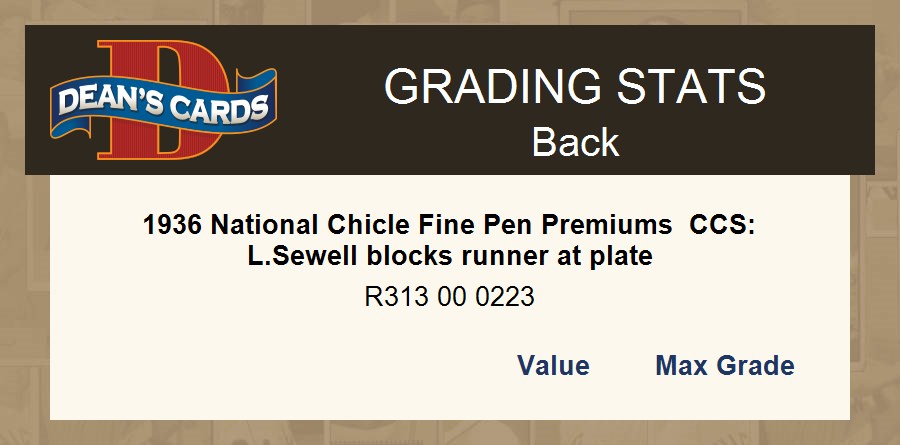Sort by the Max Grade column header
Screen dimensions: 900x445
click(x=724, y=366)
